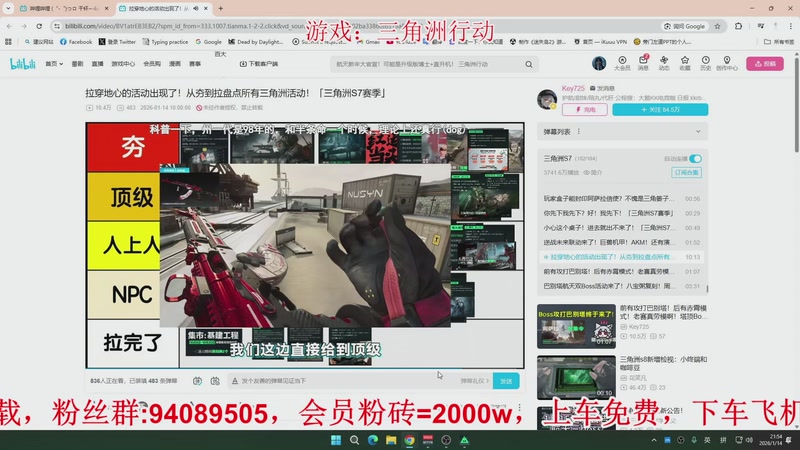The height and width of the screenshot is (450, 800).
Task: Open danmaku settings icon below video
Action: click(215, 381)
